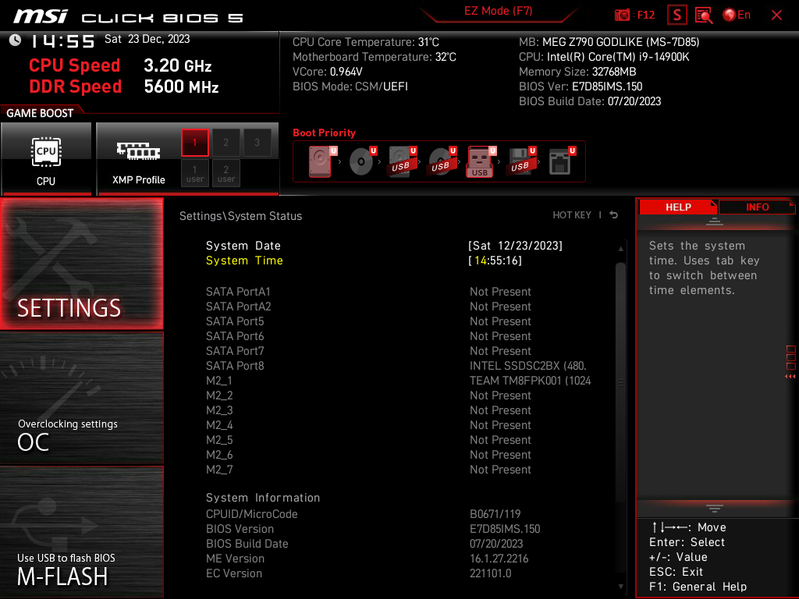
Task: Enable XMP profile 1
Action: (195, 143)
